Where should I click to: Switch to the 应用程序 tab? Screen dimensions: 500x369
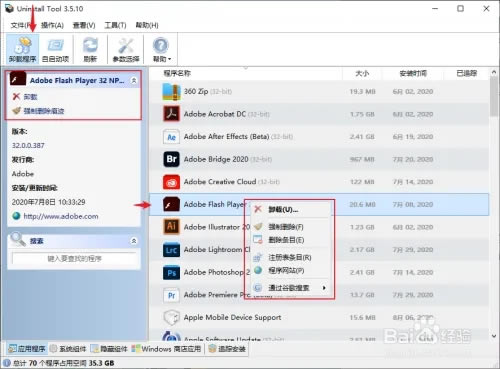tap(27, 349)
